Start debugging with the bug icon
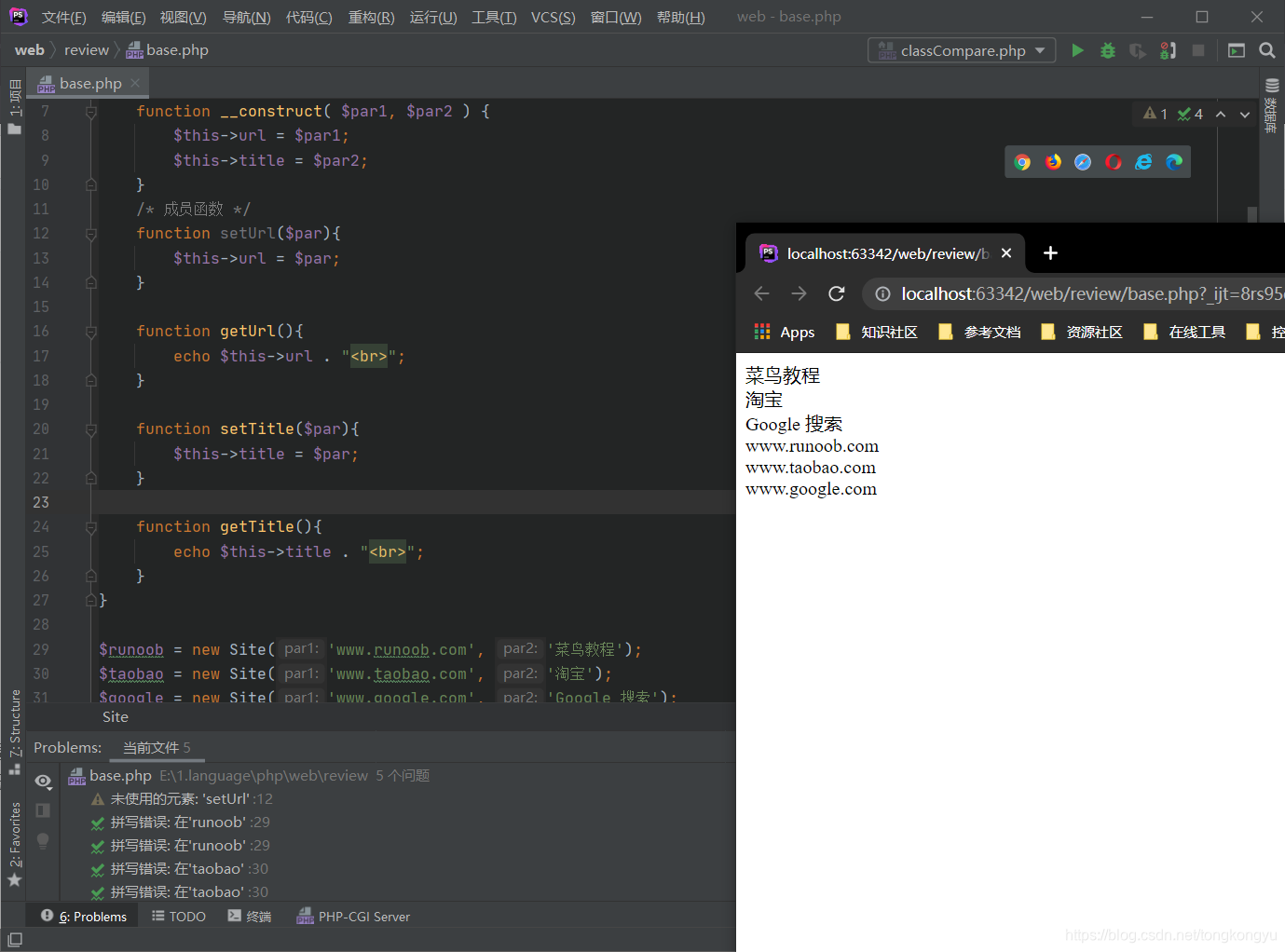Screen dimensions: 1285x952 pos(1108,50)
